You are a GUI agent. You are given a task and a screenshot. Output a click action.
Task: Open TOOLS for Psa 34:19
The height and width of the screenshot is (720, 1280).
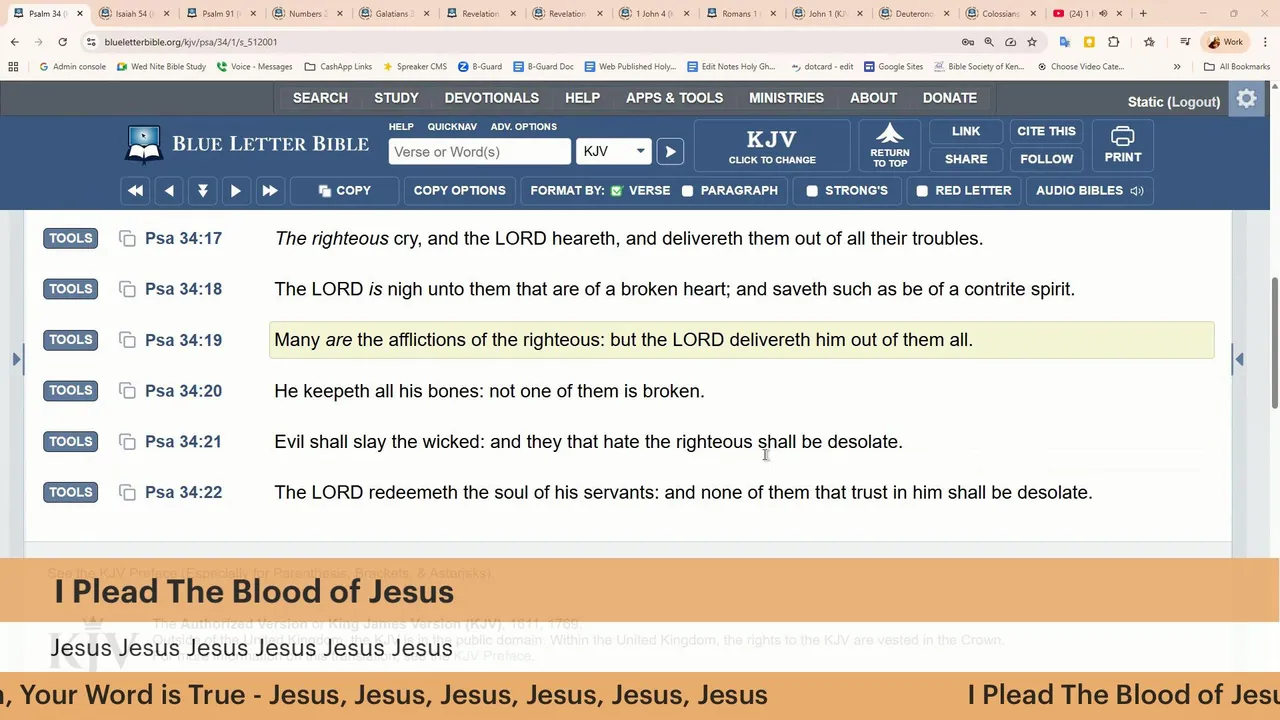(70, 339)
